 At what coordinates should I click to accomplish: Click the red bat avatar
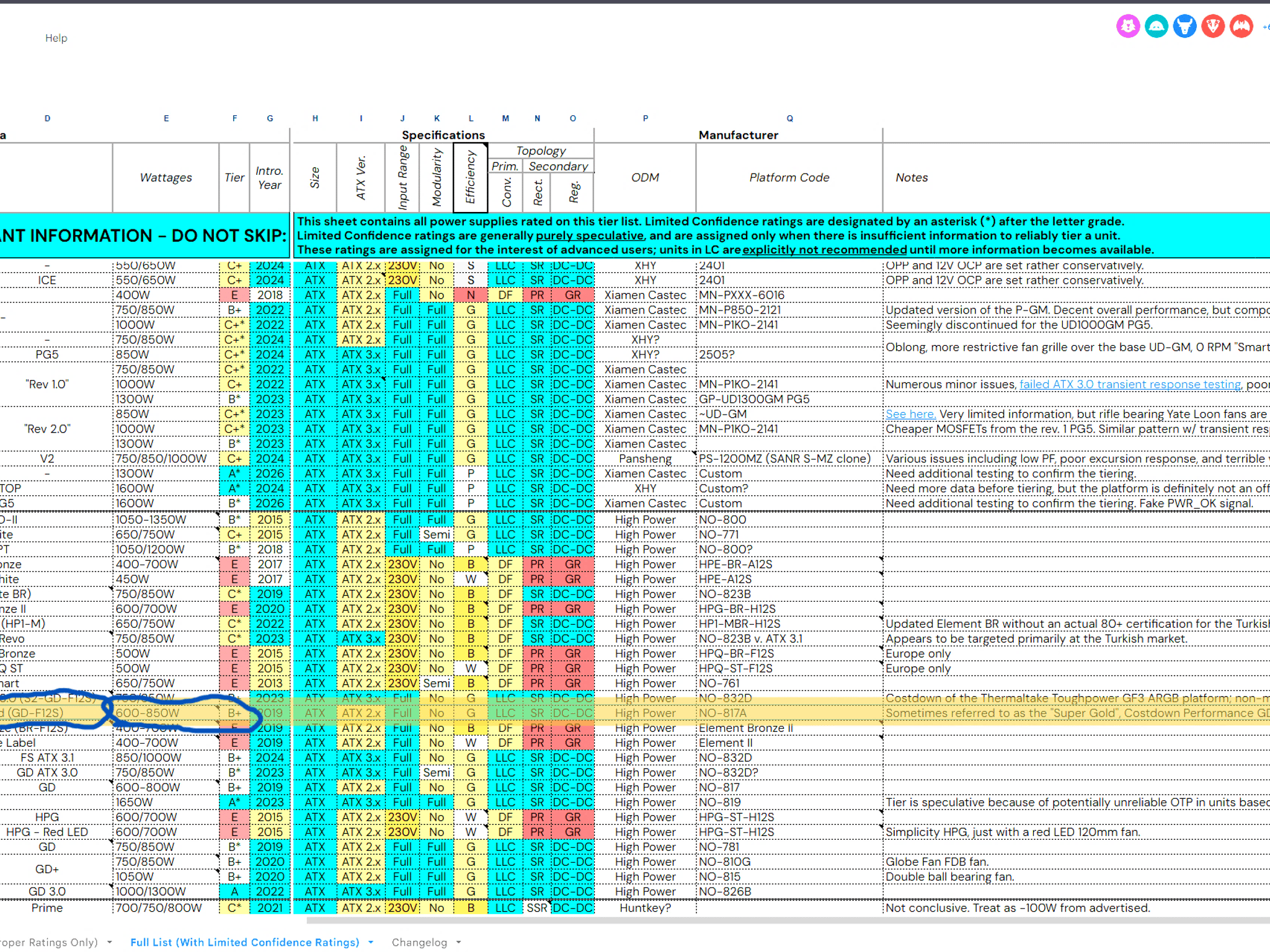point(1241,26)
